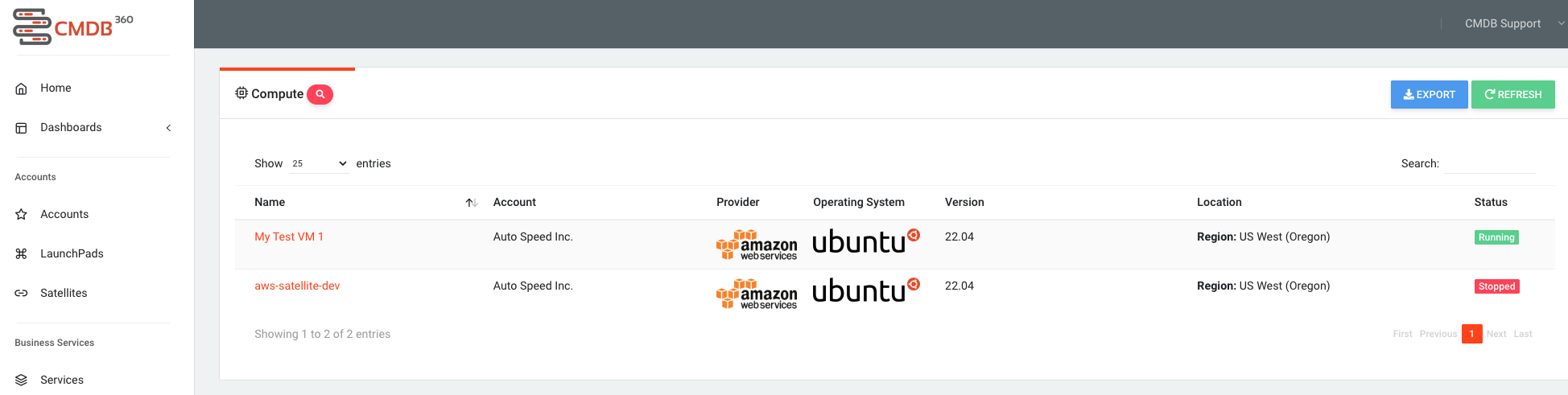Click Amazon Web Services logo for My Test VM 1
This screenshot has width=1568, height=395.
coord(757,245)
